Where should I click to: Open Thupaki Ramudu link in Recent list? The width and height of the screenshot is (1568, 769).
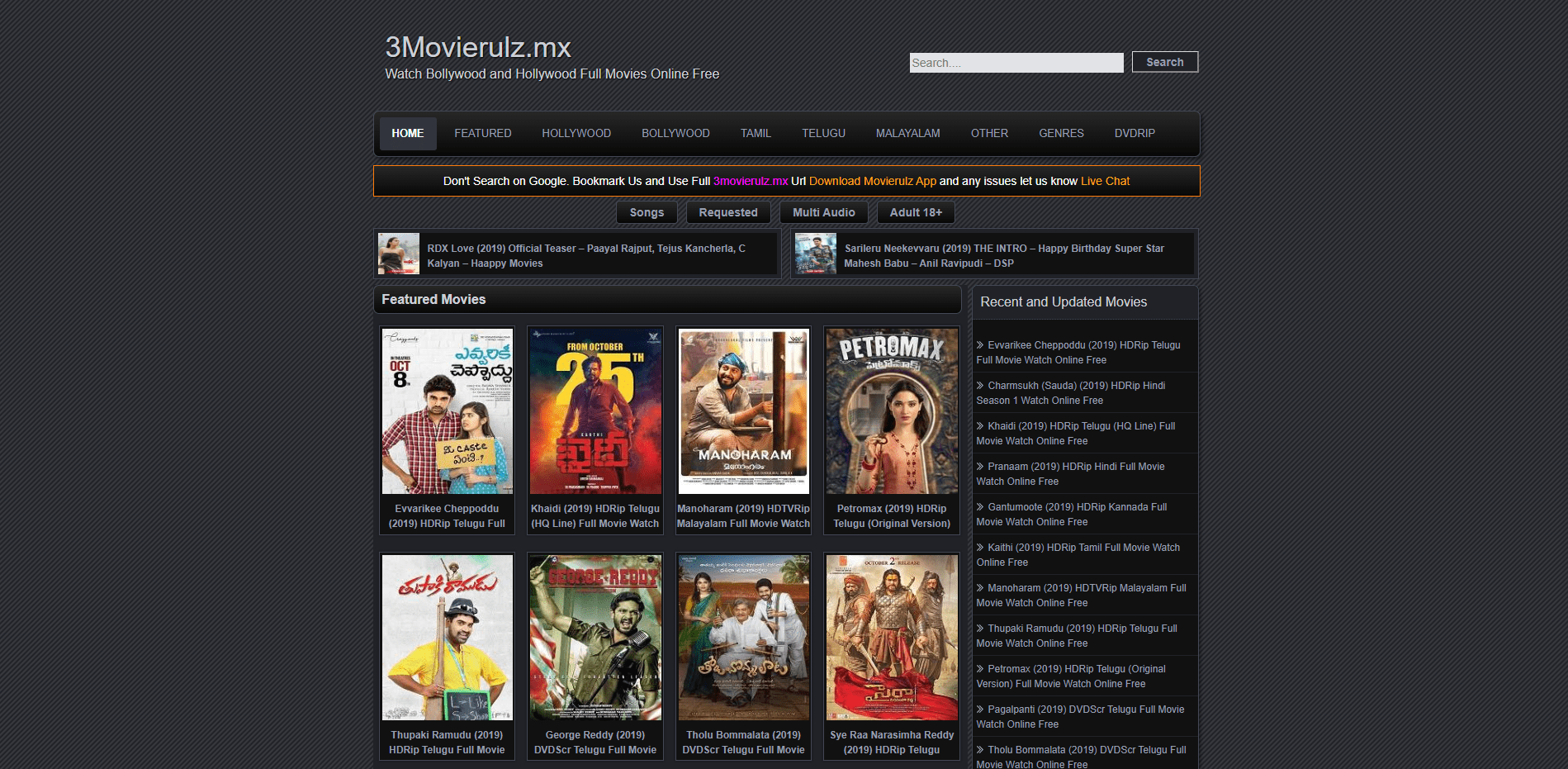point(1077,636)
